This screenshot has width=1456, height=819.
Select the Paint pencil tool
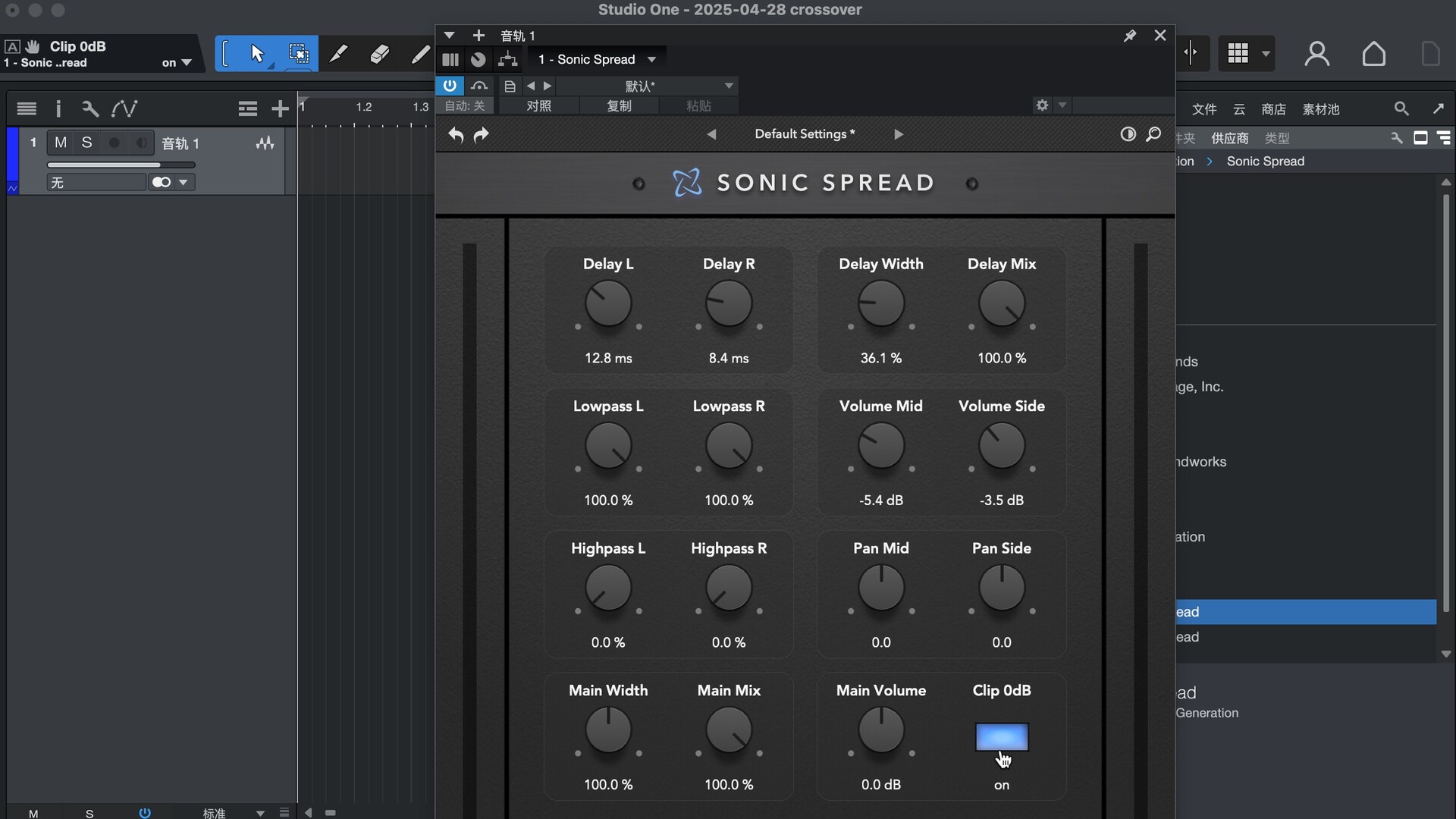(419, 54)
